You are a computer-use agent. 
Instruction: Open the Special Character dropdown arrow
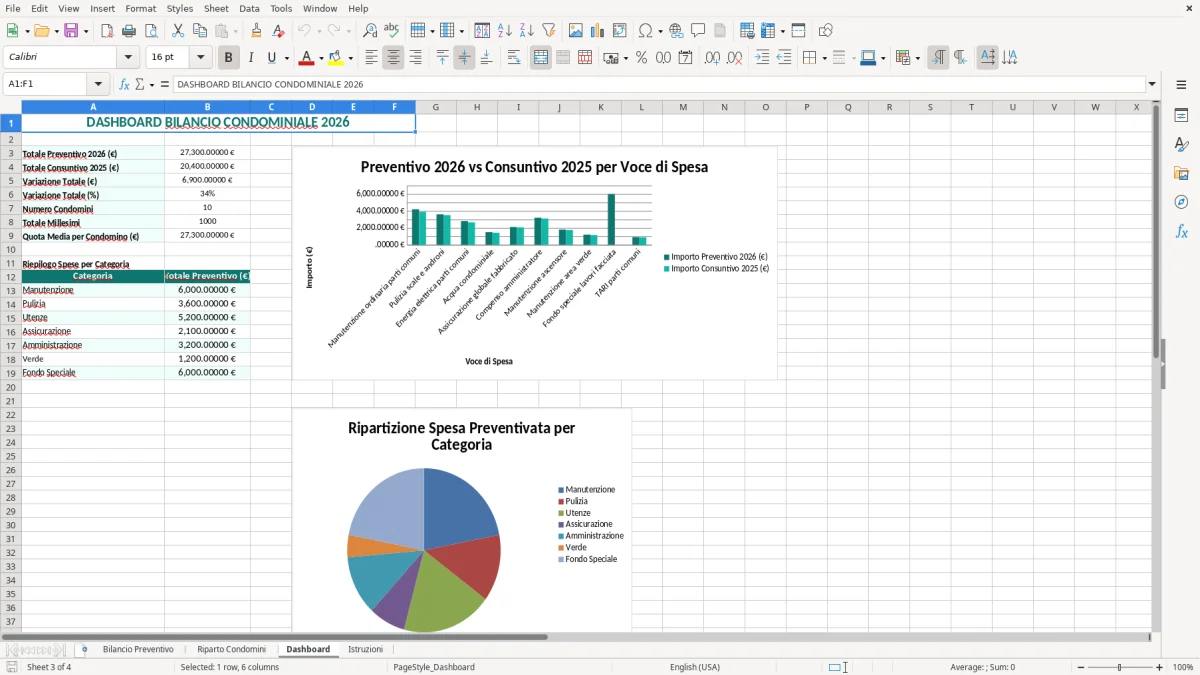(660, 31)
